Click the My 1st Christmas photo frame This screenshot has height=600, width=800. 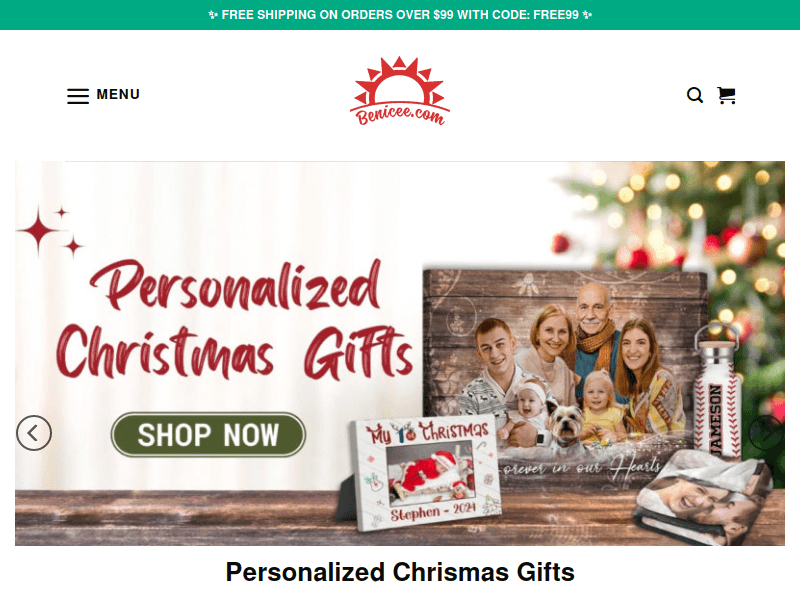[x=424, y=473]
